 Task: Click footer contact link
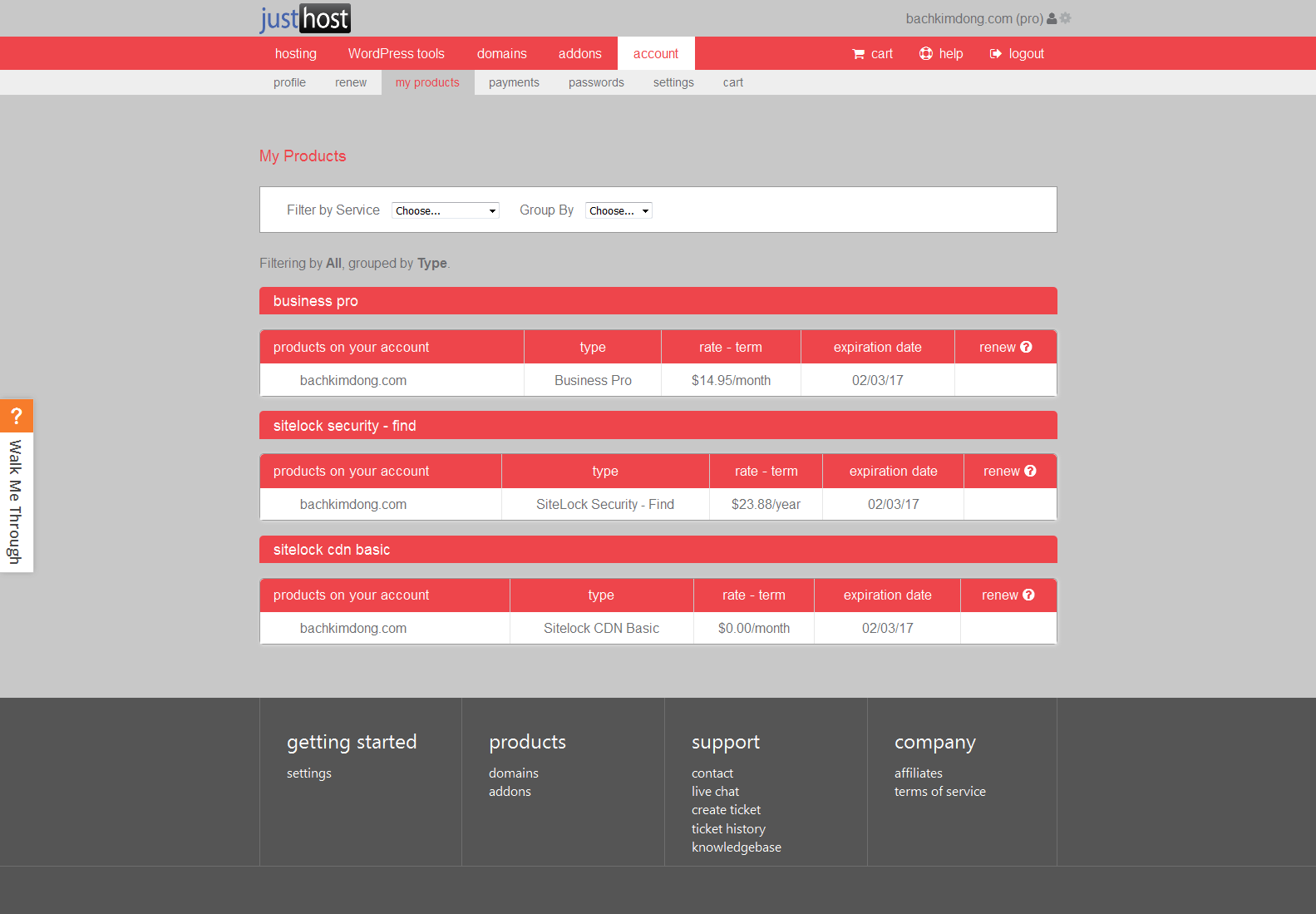coord(712,773)
